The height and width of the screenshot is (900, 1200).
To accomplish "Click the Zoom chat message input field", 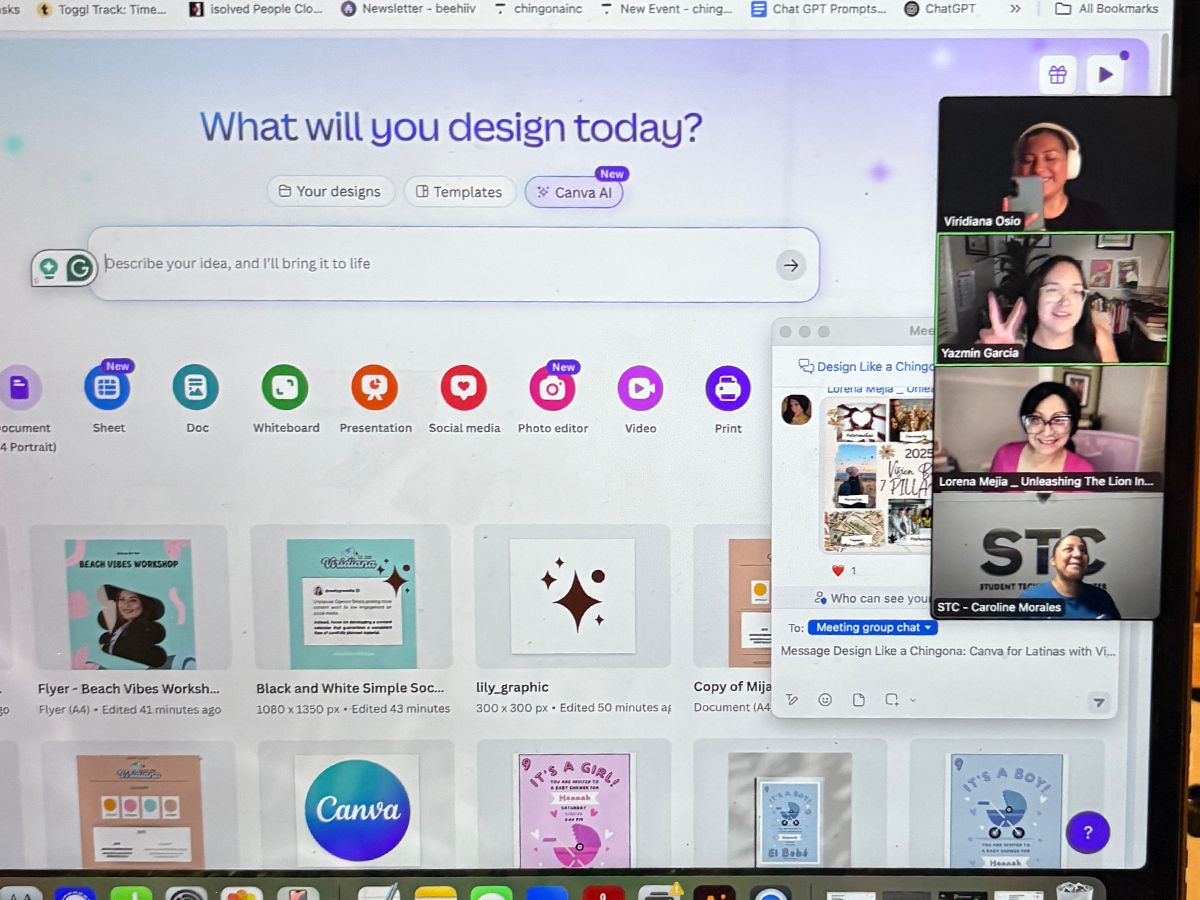I will [x=947, y=651].
